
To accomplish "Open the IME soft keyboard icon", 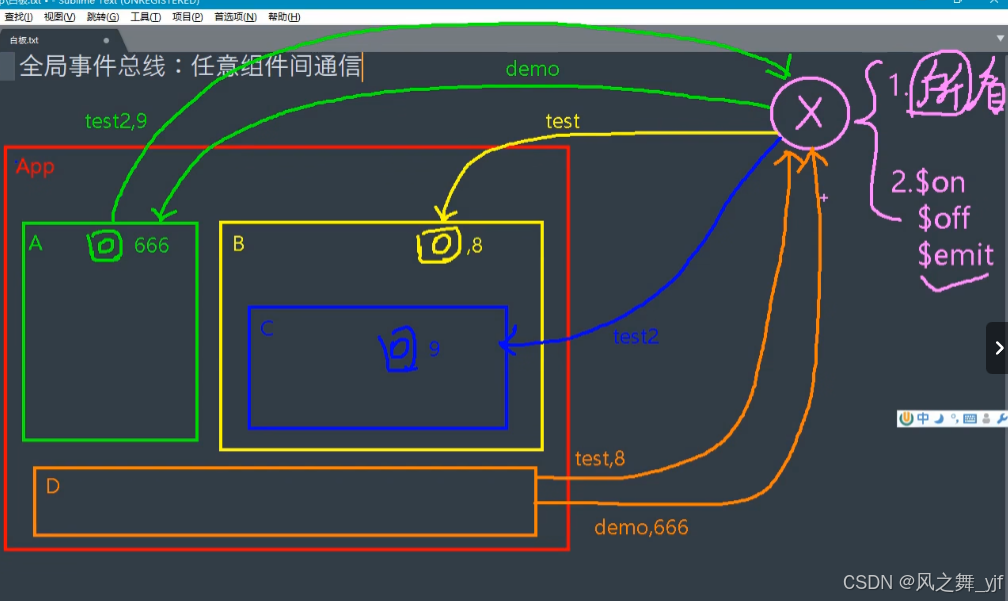I will (970, 418).
